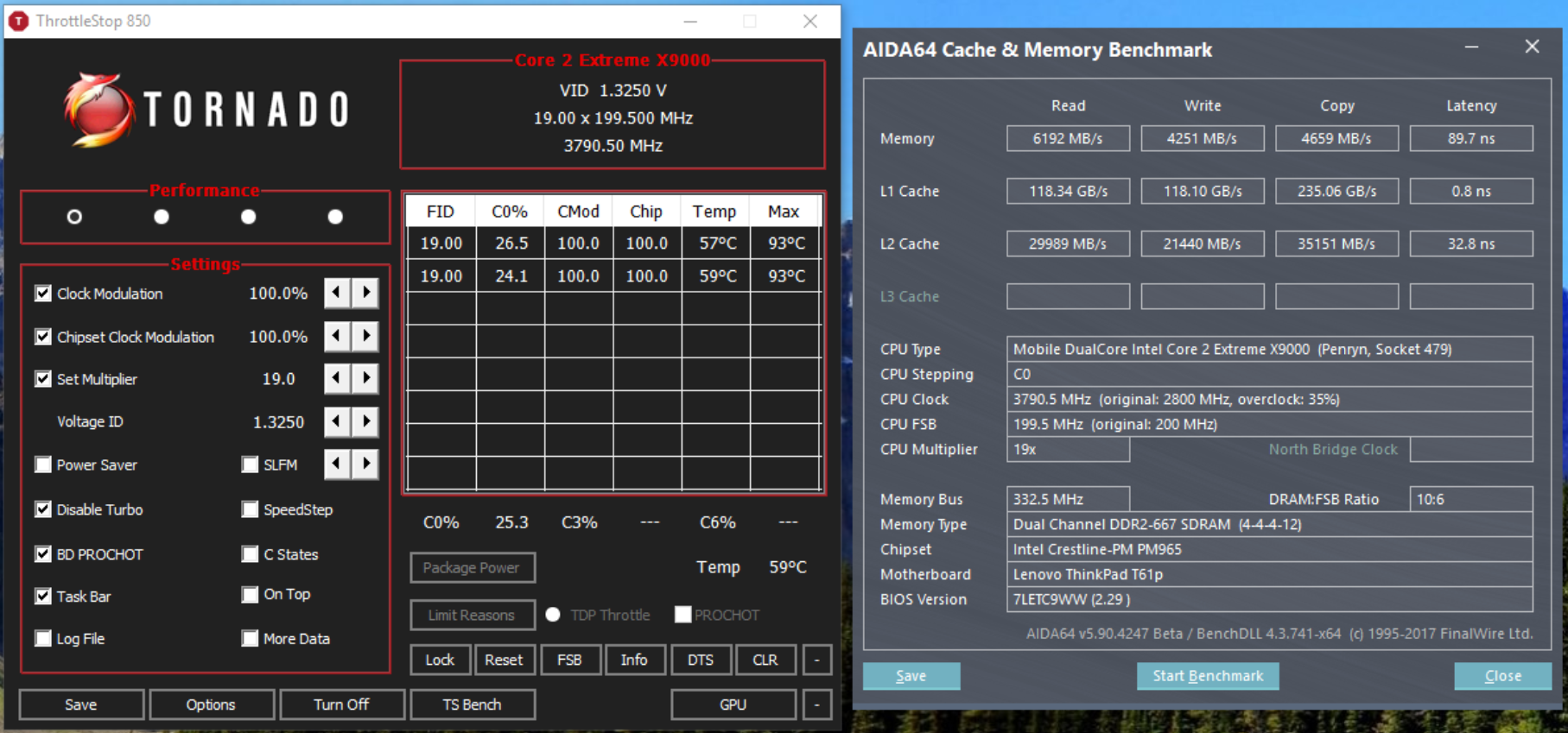
Task: Uncheck Chipset Clock Modulation checkbox
Action: coord(43,337)
